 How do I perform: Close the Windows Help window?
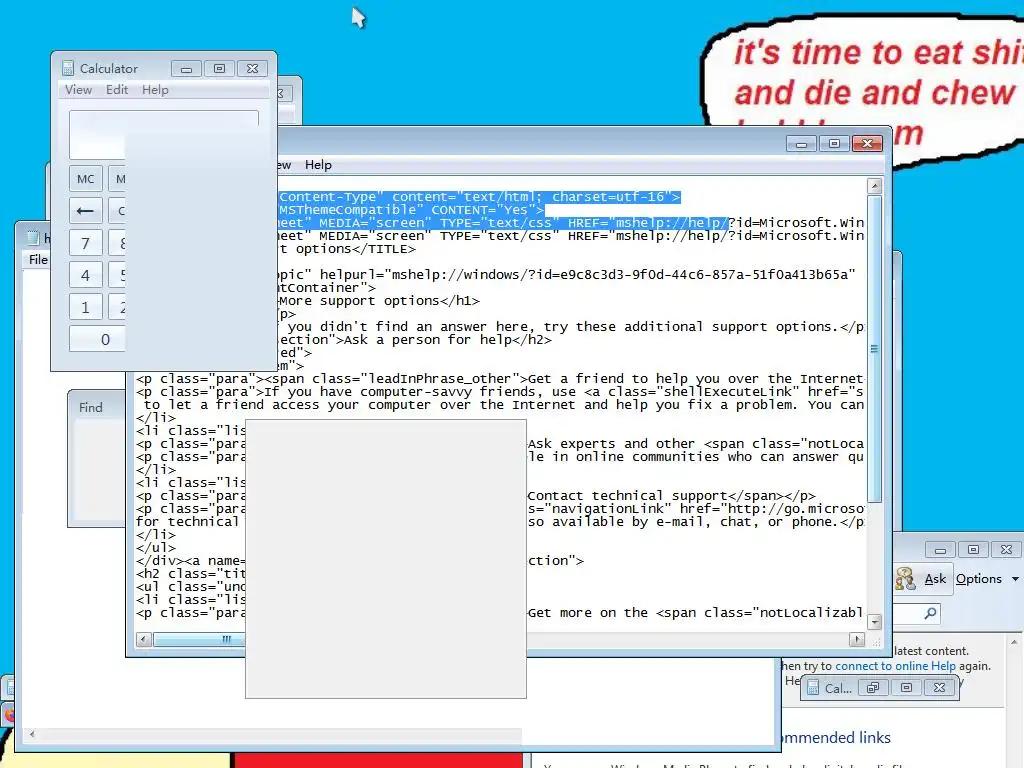pos(1006,550)
